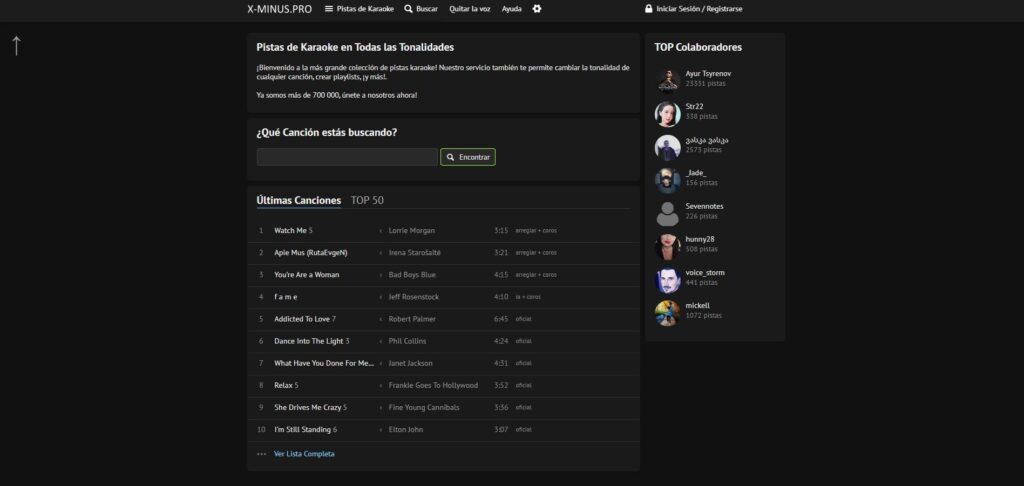Open artist Bad Boys Blue

click(x=412, y=275)
